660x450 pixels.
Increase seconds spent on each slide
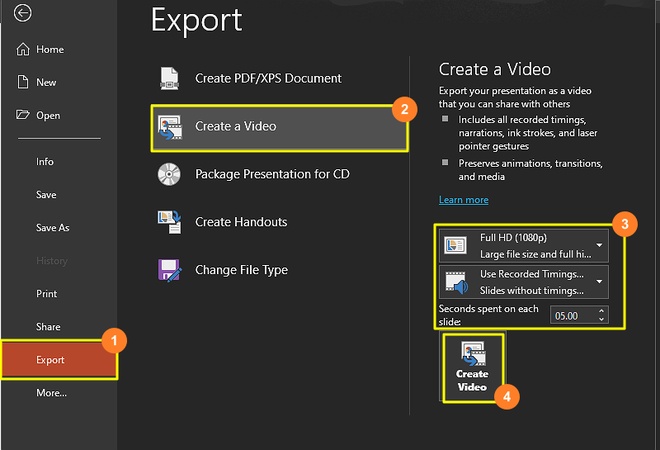click(601, 311)
